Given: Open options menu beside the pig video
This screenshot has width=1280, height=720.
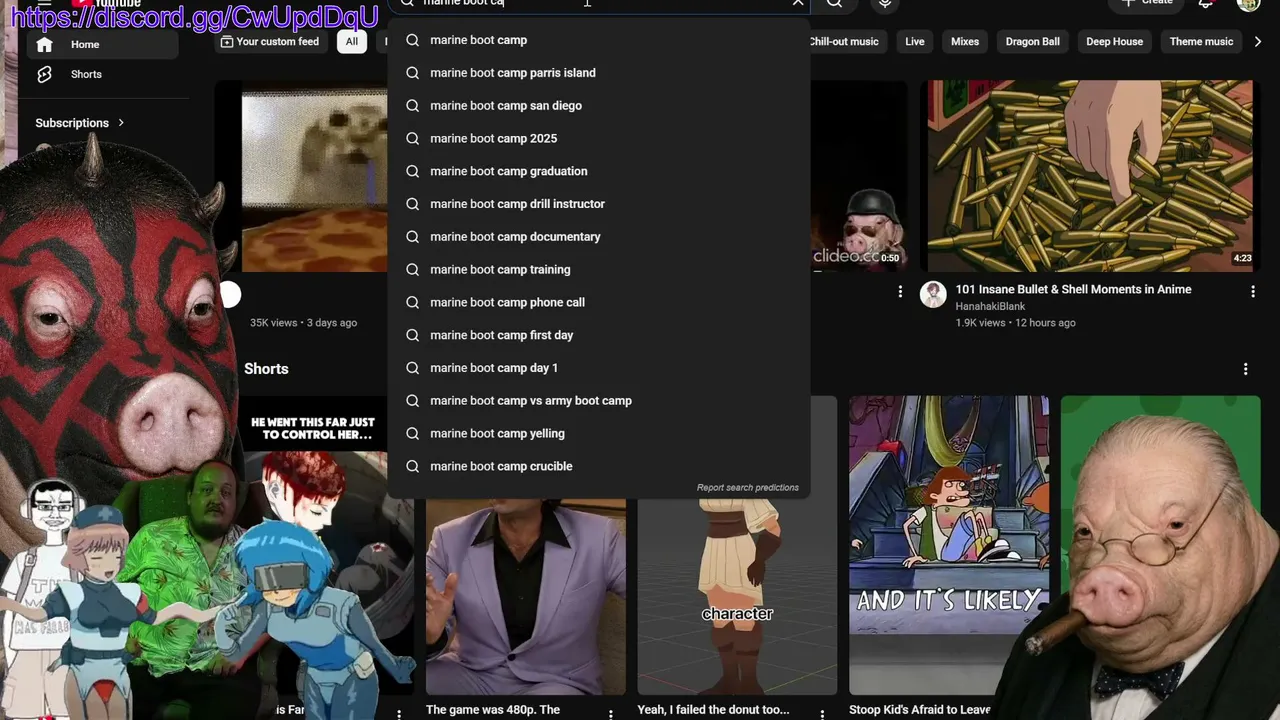Looking at the screenshot, I should click(x=900, y=292).
